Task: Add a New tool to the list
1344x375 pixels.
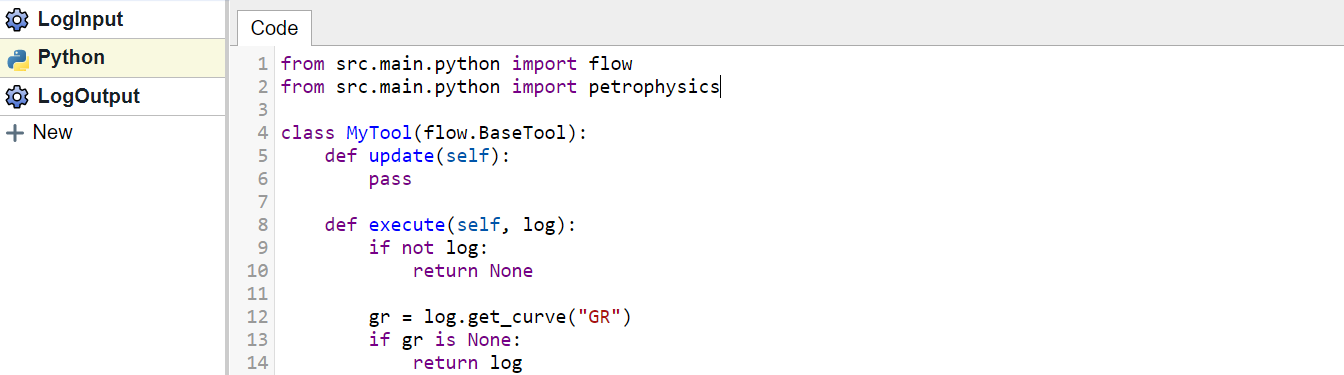Action: pos(40,132)
